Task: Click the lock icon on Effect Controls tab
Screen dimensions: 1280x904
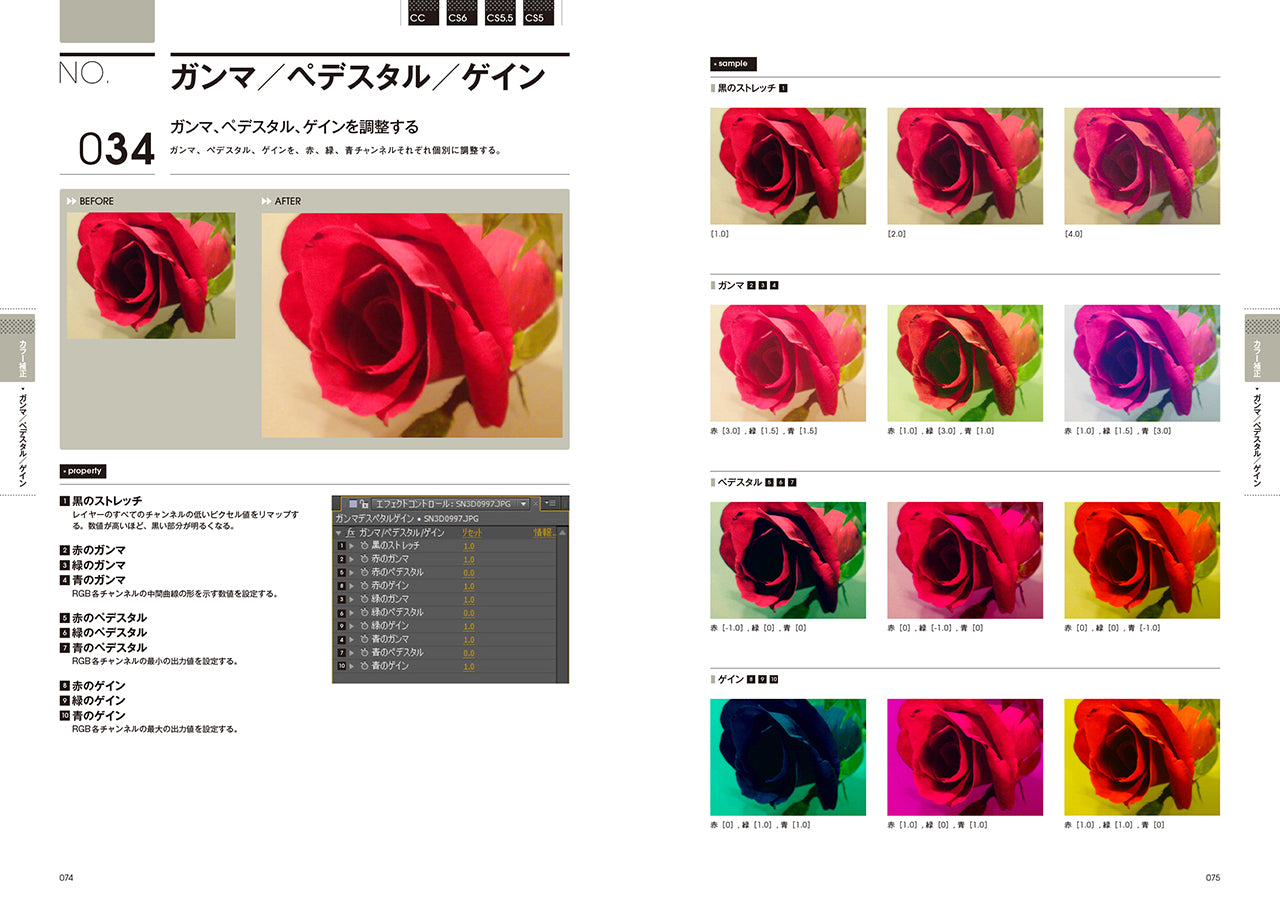Action: tap(364, 503)
